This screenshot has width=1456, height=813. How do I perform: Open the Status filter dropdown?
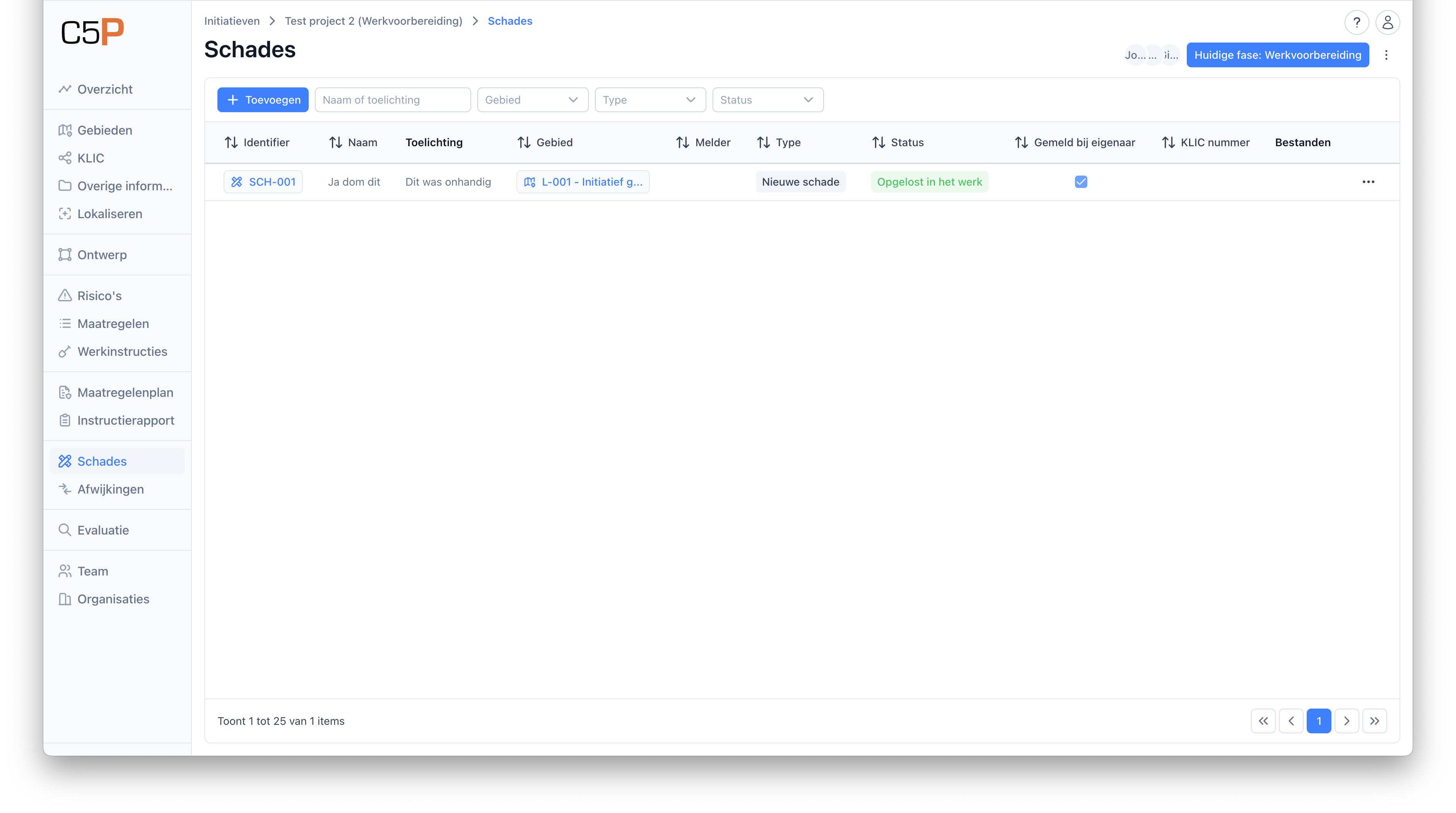tap(767, 100)
